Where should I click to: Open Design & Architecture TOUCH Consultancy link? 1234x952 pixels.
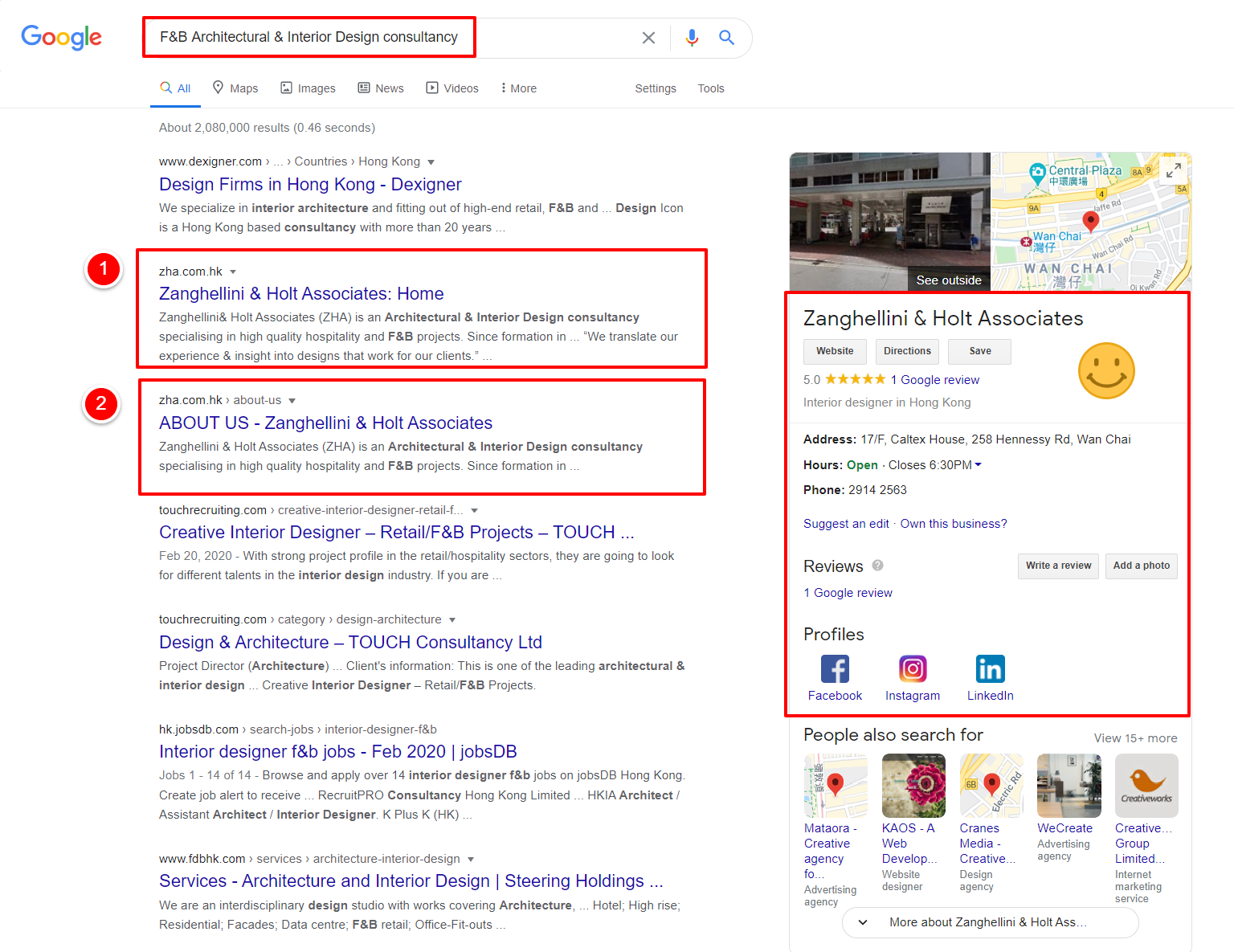tap(350, 643)
